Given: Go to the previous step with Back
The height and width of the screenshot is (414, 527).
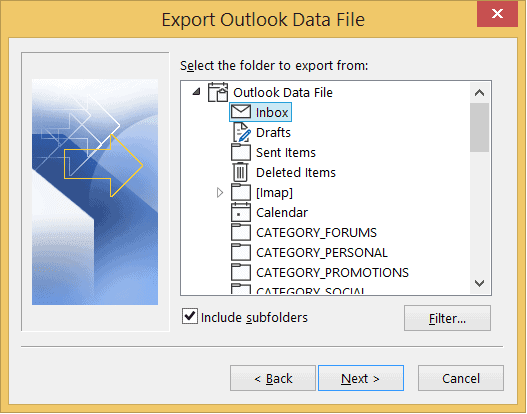Looking at the screenshot, I should click(273, 378).
